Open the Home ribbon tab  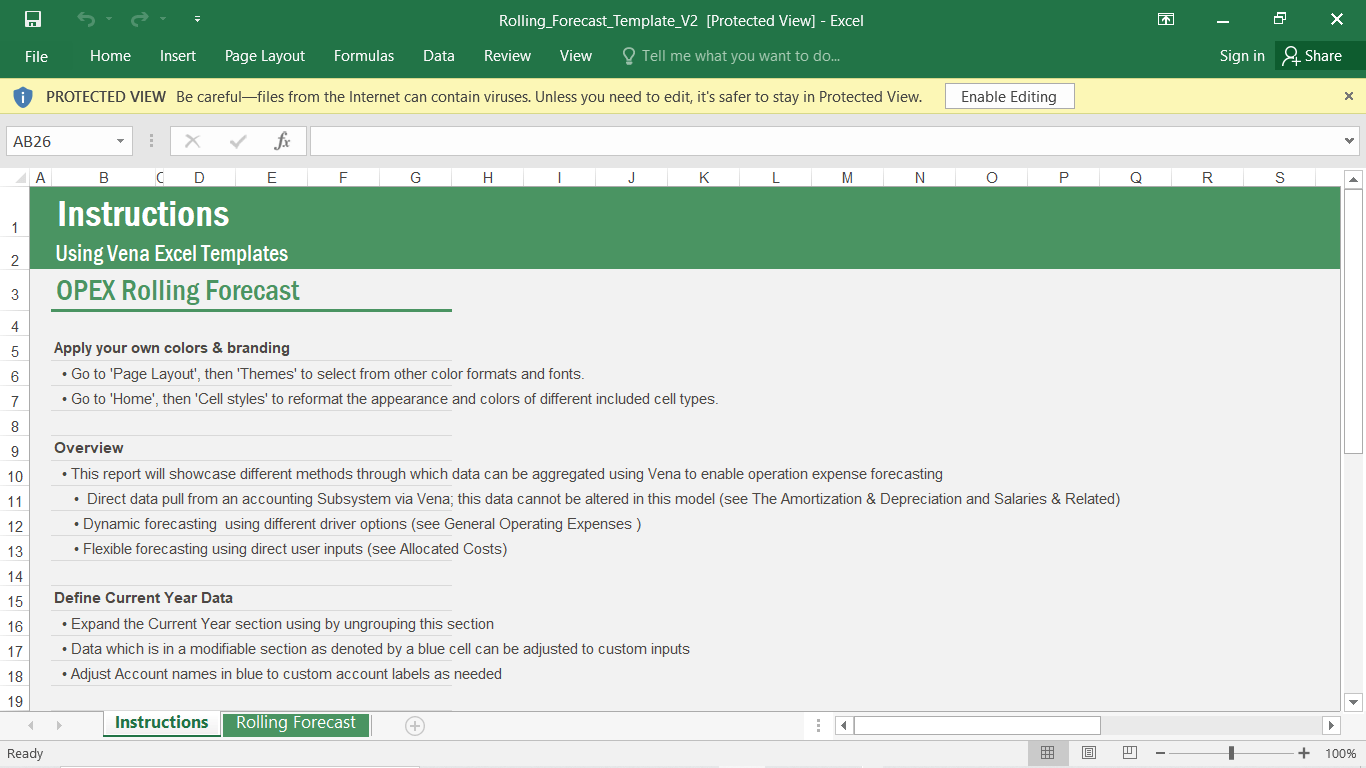click(x=110, y=56)
